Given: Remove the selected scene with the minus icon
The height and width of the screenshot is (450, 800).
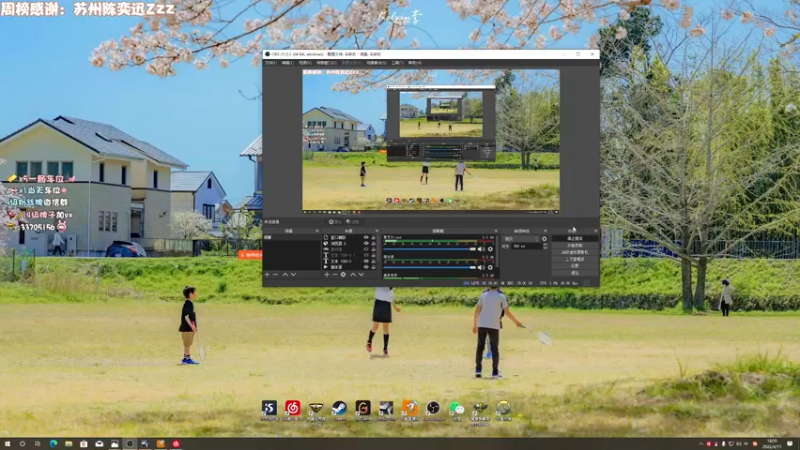Looking at the screenshot, I should point(275,274).
